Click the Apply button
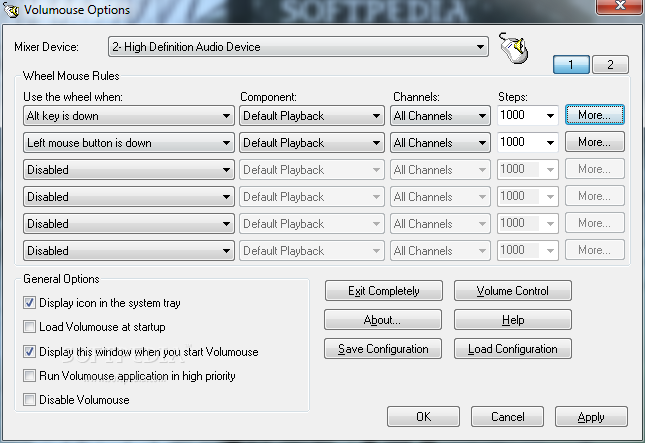645x443 pixels. point(591,417)
